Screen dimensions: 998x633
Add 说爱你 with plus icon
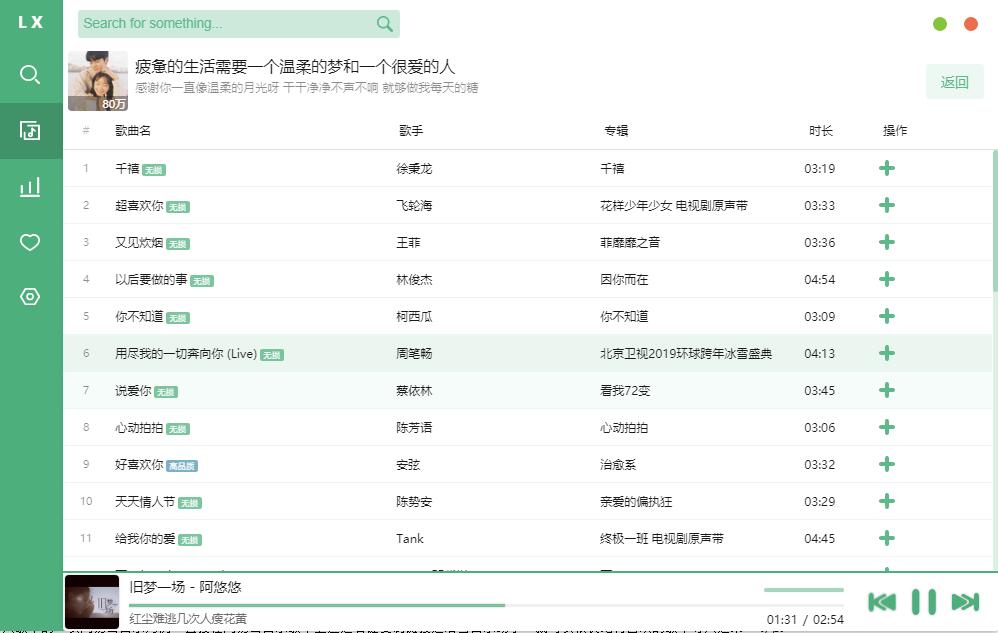[x=887, y=390]
